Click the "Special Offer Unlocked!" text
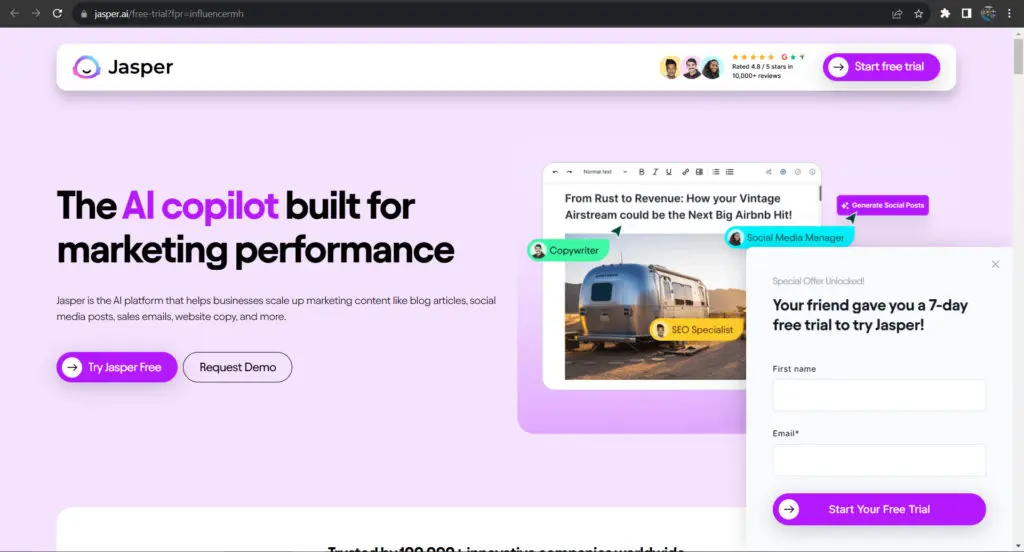This screenshot has height=552, width=1024. (818, 281)
